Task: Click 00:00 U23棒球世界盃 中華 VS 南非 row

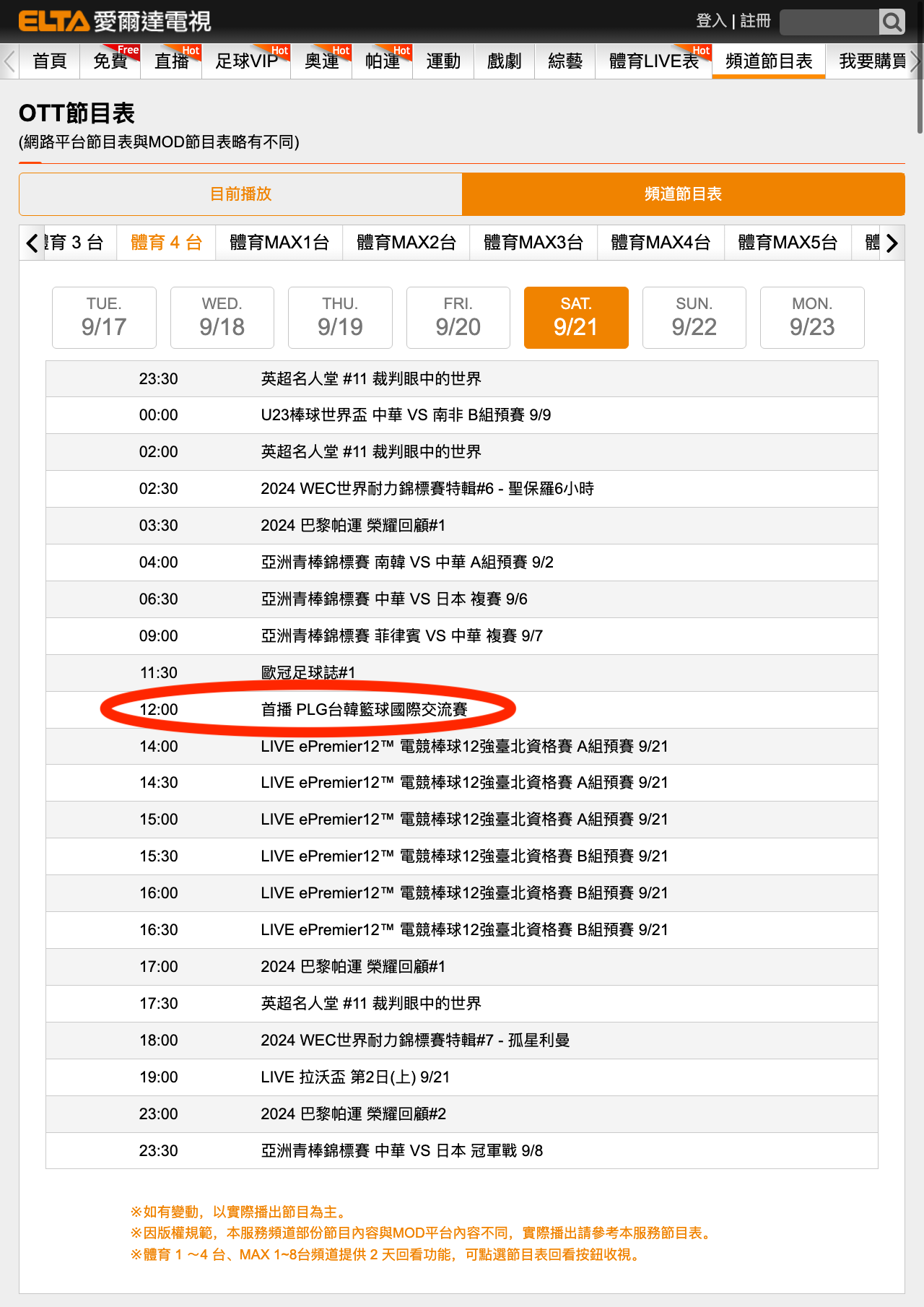Action: coord(462,415)
